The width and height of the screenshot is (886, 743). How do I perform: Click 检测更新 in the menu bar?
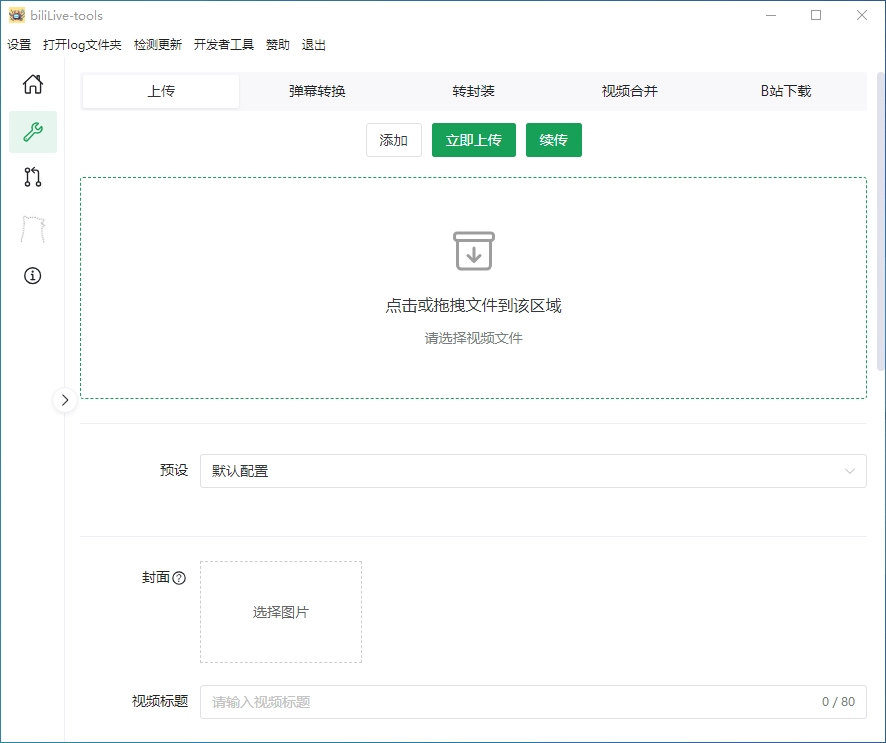point(158,45)
